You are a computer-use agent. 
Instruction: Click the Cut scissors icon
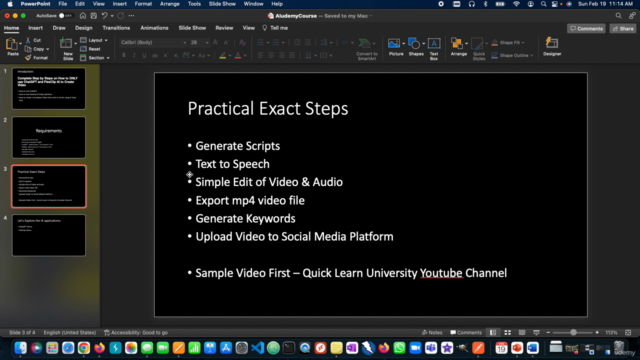click(x=28, y=40)
